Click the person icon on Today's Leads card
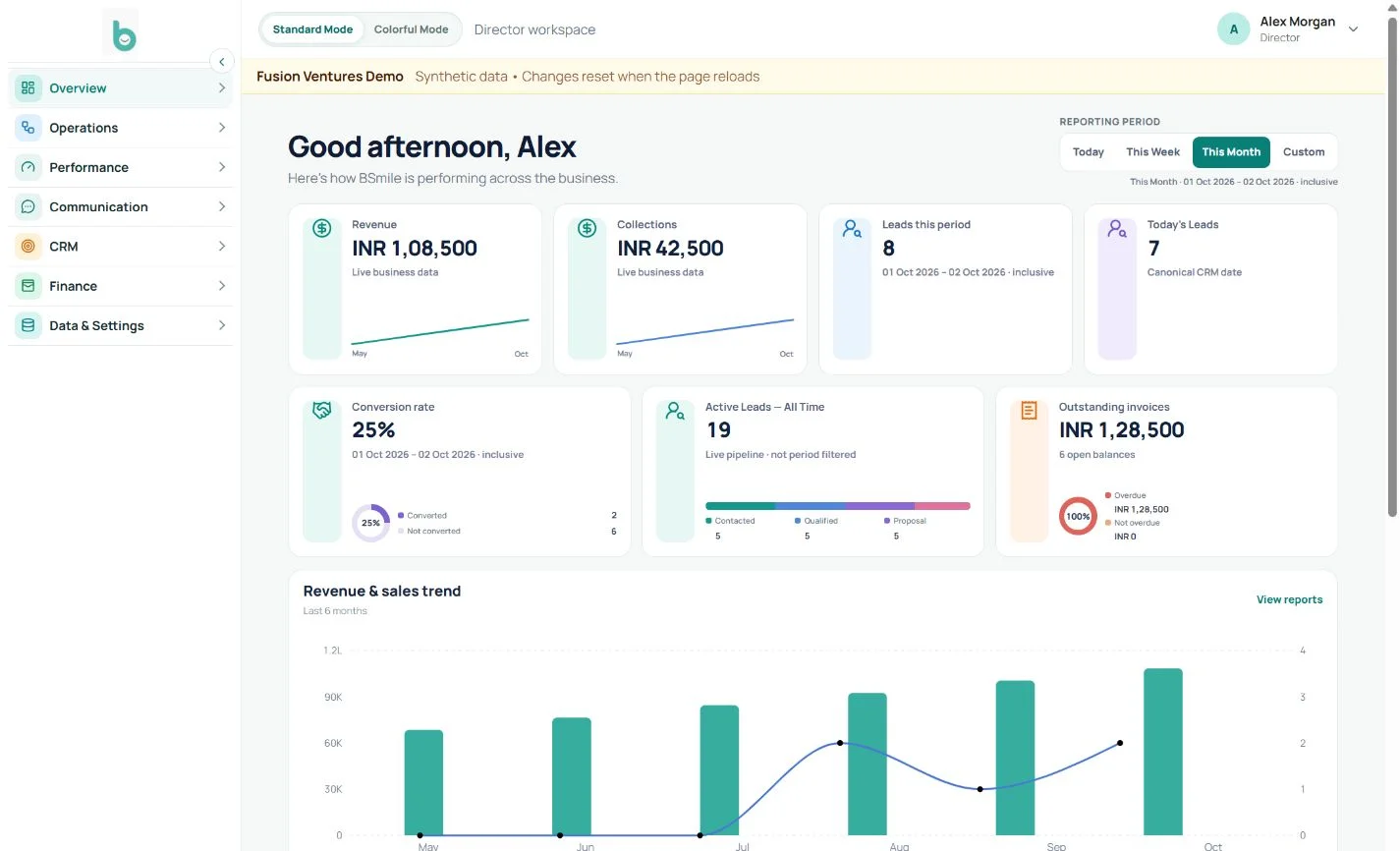Viewport: 1400px width, 851px height. [1117, 229]
